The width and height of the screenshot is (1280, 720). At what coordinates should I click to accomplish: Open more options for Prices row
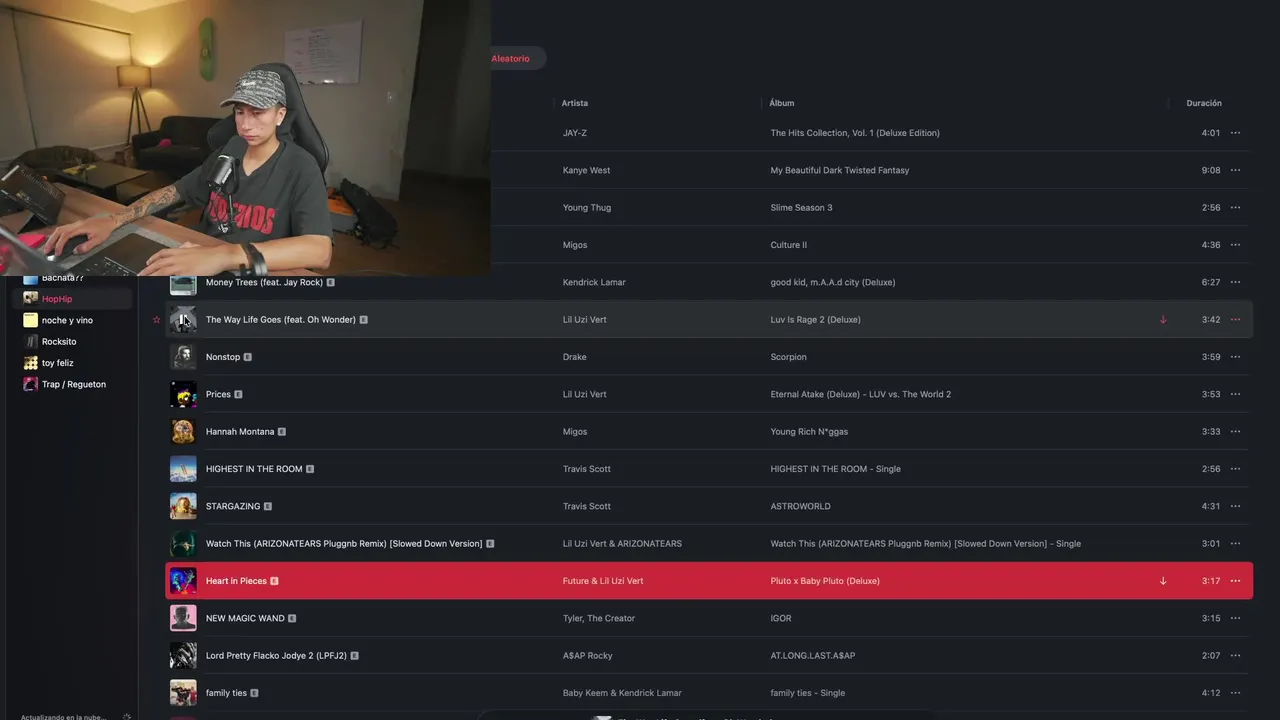1235,394
